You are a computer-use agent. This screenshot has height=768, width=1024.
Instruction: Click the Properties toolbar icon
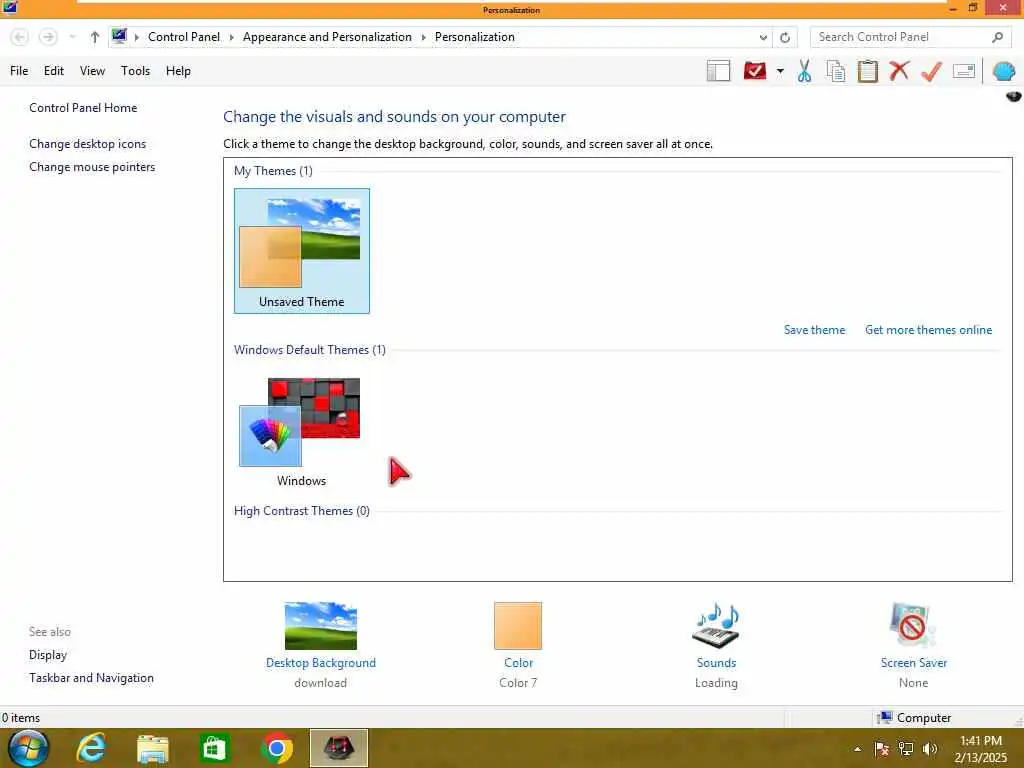click(964, 71)
